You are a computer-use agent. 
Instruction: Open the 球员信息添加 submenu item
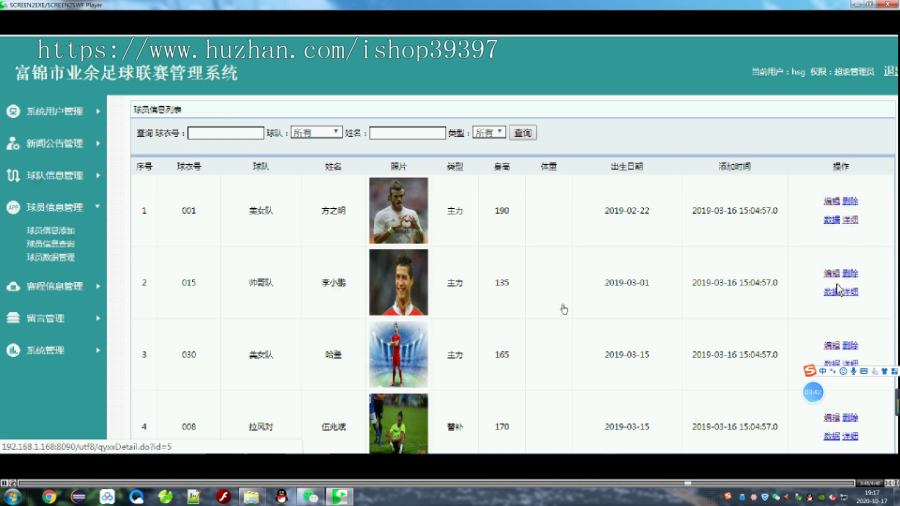click(51, 231)
